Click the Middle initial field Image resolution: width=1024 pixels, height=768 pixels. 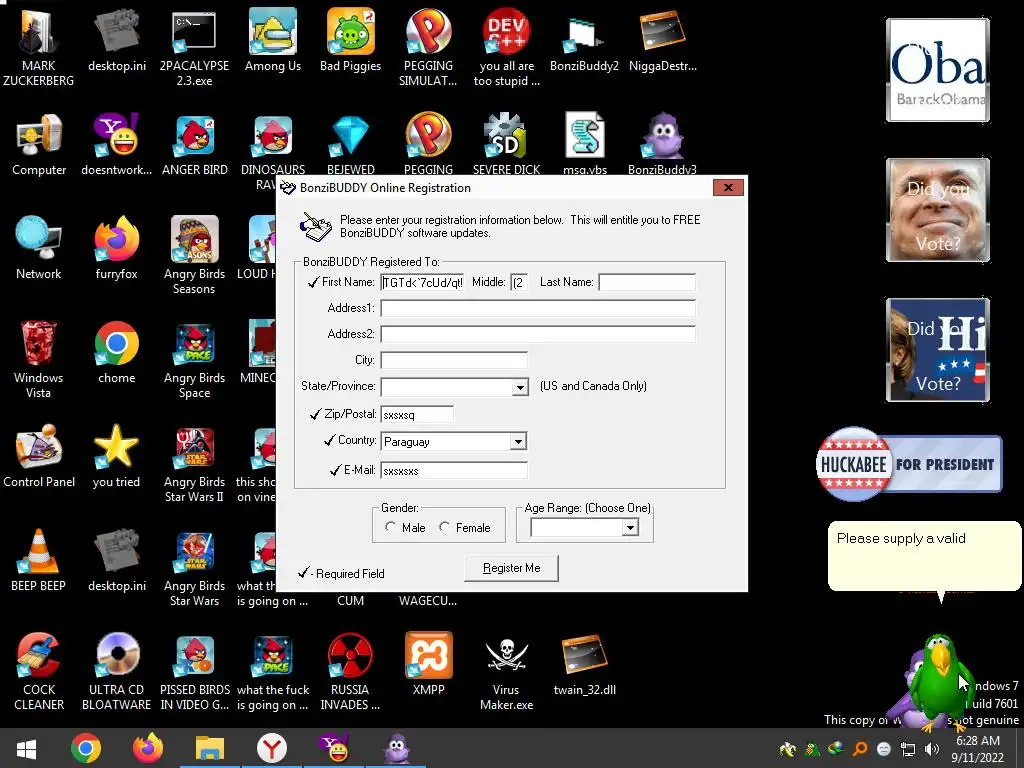(519, 283)
